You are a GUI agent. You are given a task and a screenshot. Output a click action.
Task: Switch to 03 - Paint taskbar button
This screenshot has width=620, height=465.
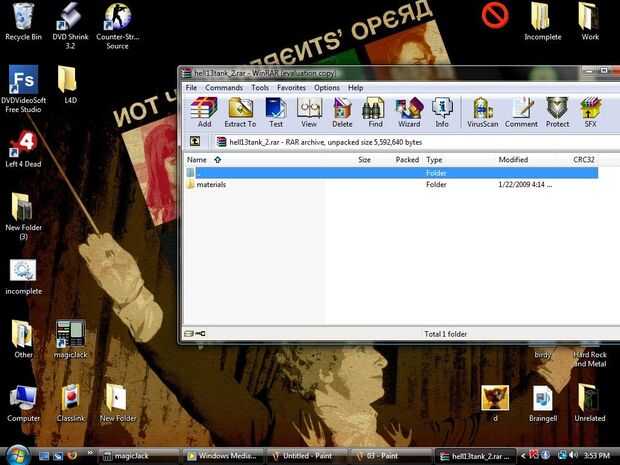click(x=389, y=456)
